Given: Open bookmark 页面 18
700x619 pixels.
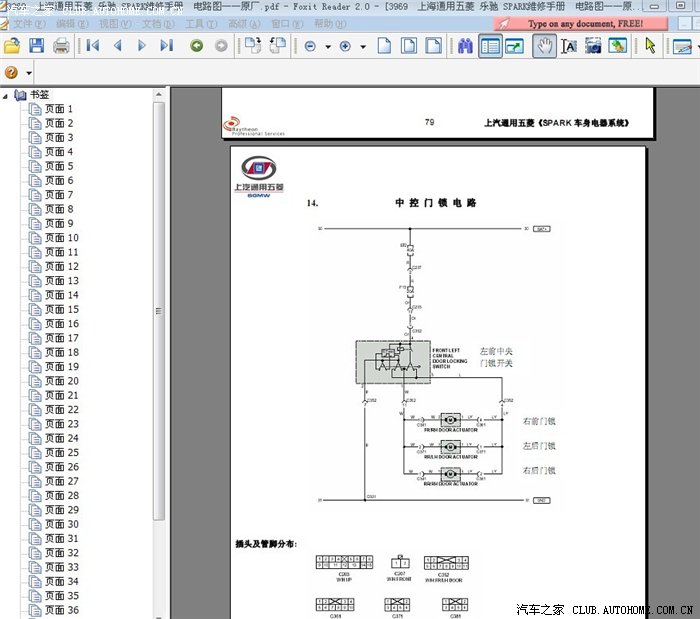Looking at the screenshot, I should pos(61,352).
